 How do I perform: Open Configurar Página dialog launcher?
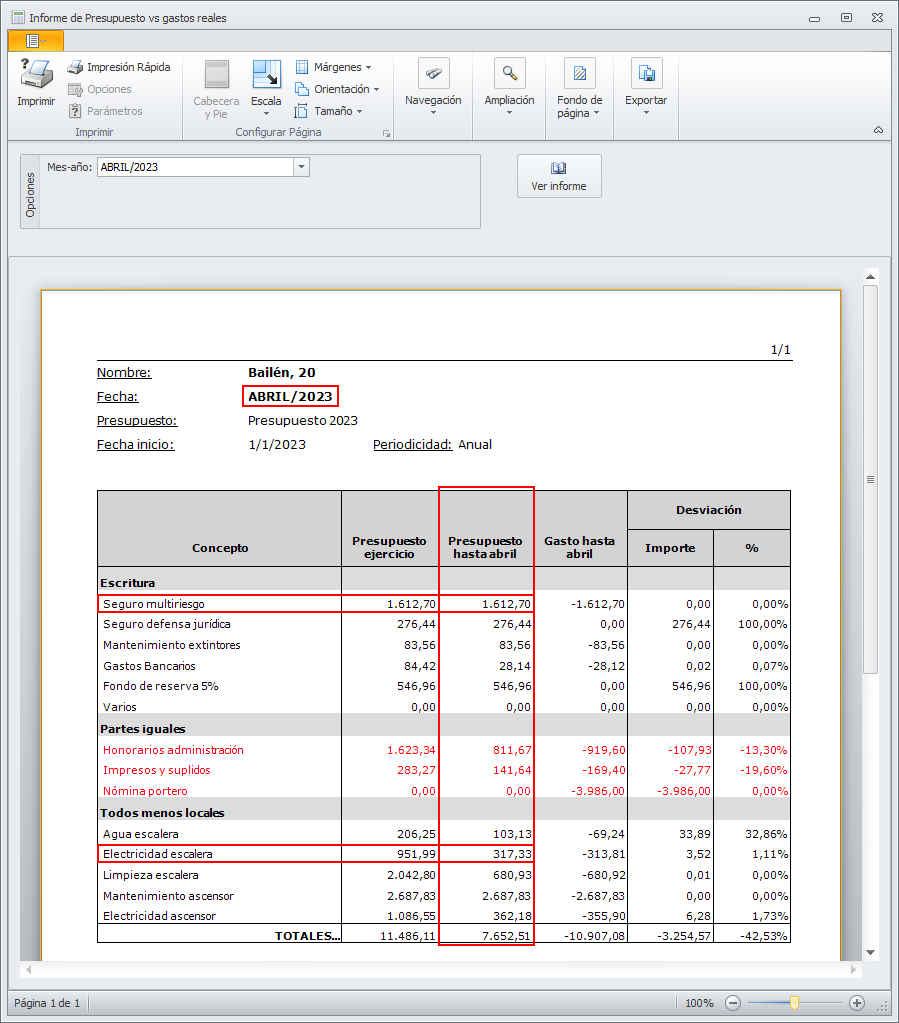[385, 133]
